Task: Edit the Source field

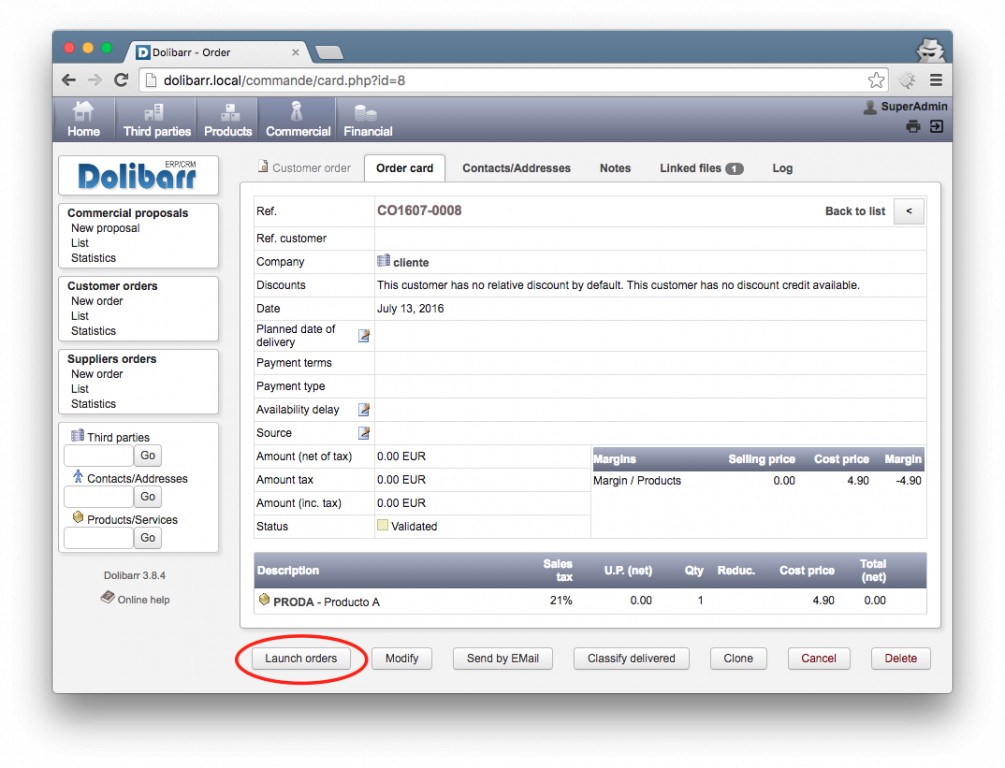Action: point(363,433)
